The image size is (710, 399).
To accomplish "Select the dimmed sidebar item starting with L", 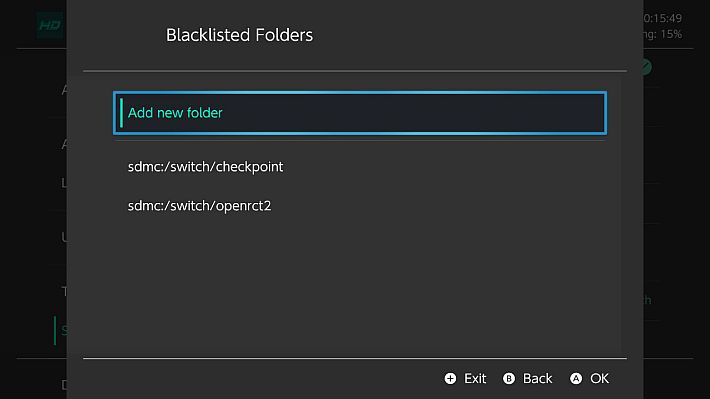I will click(64, 183).
